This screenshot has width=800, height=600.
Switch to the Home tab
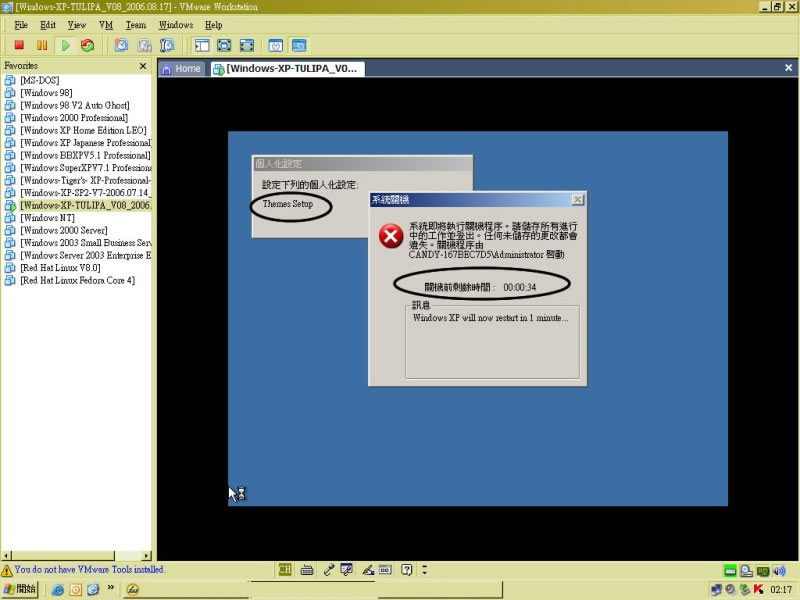click(x=181, y=69)
